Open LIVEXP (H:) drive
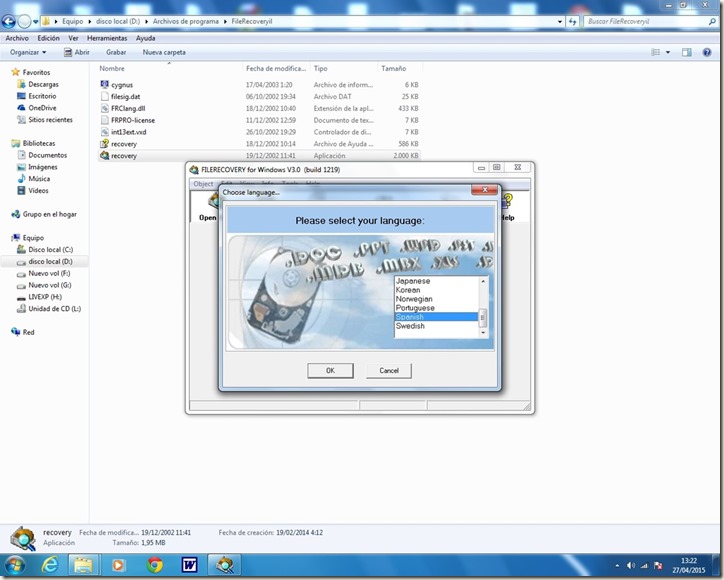 coord(45,297)
